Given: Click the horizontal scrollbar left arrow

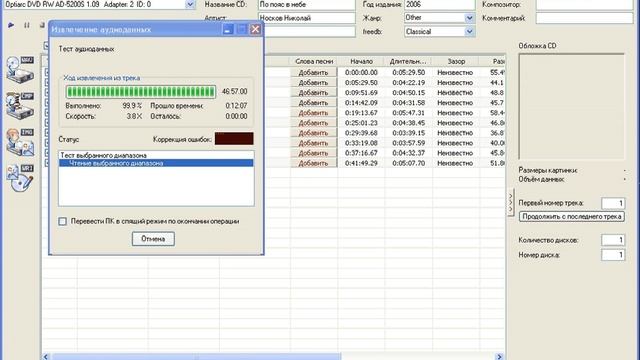Looking at the screenshot, I should (46, 357).
